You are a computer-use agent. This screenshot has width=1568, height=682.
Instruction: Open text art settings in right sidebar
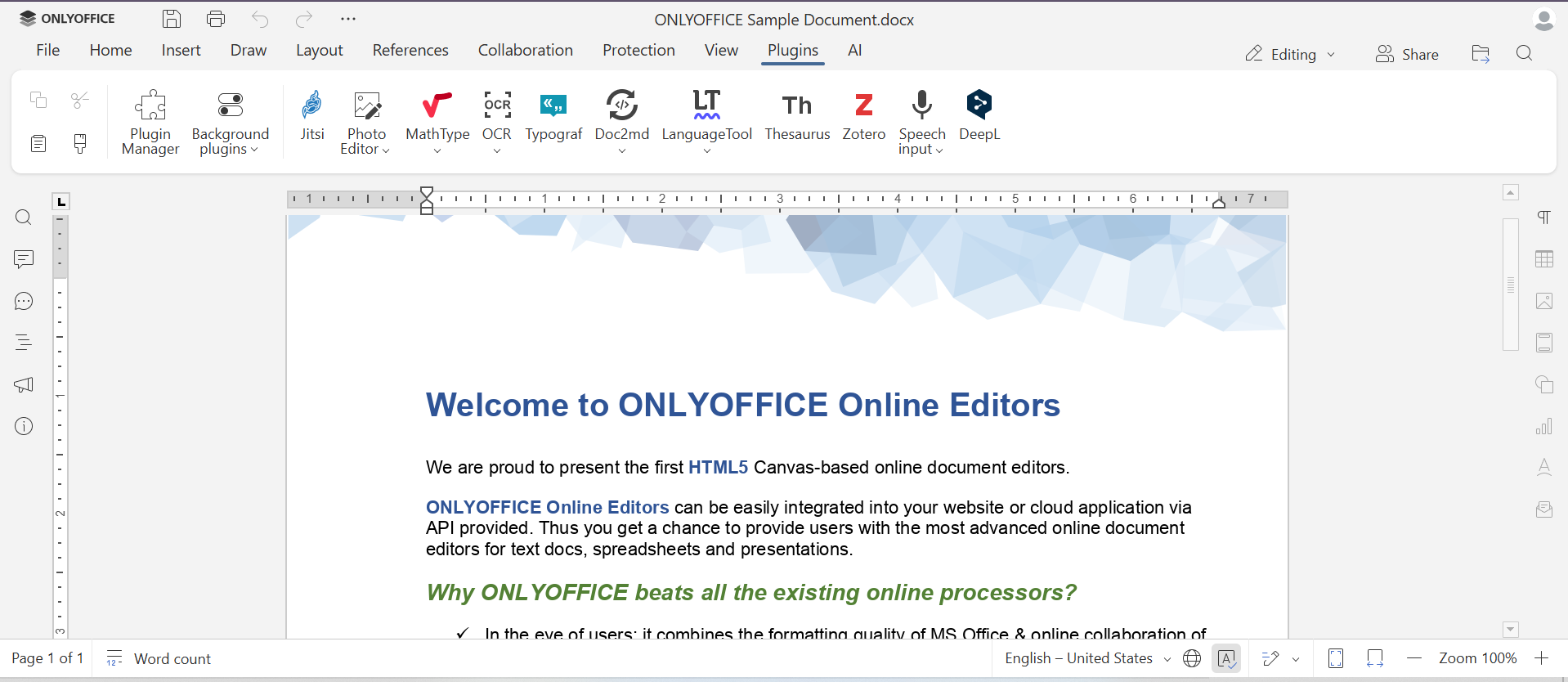click(x=1544, y=468)
